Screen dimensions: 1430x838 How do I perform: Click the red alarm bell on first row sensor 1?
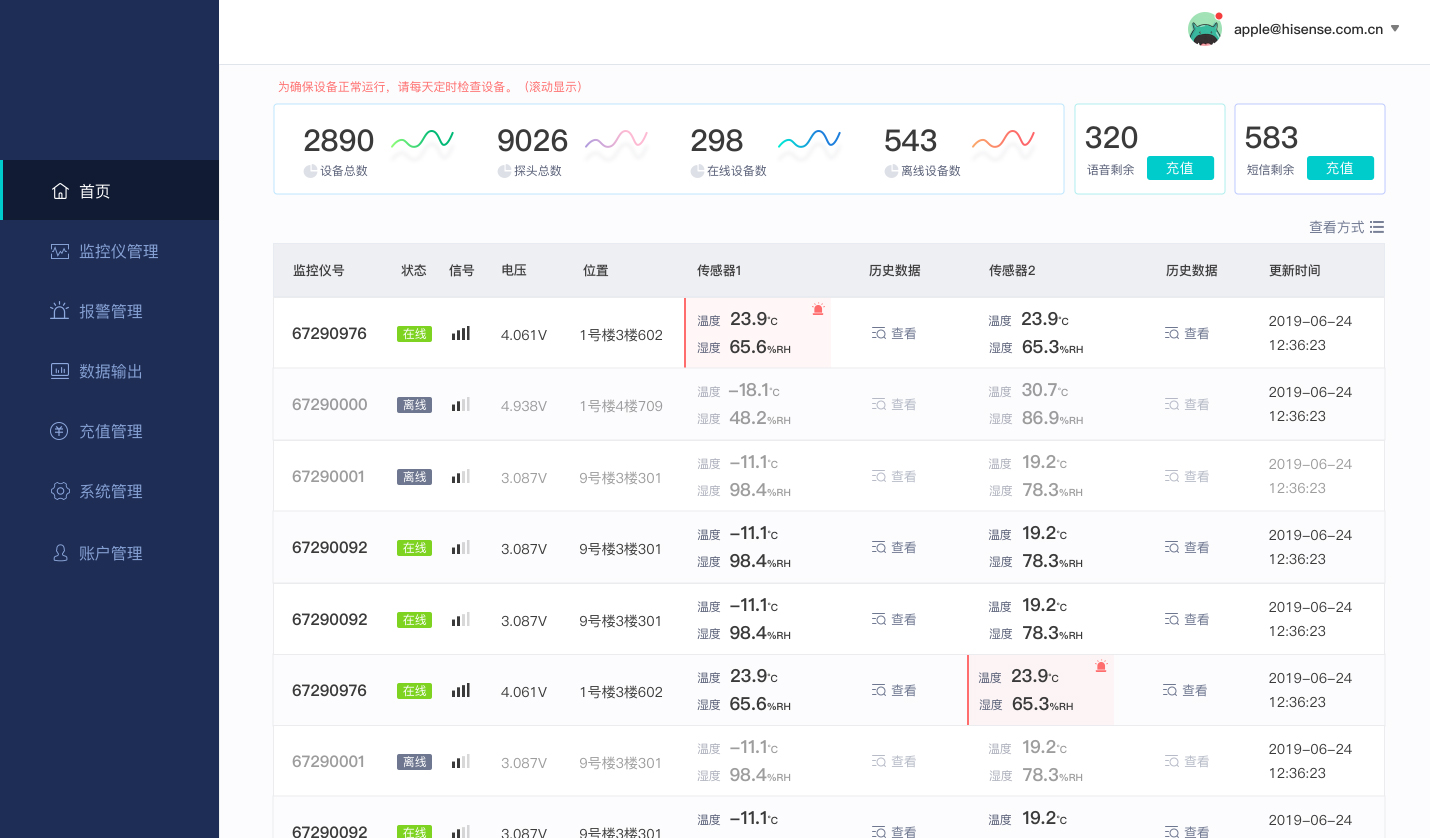click(x=818, y=310)
